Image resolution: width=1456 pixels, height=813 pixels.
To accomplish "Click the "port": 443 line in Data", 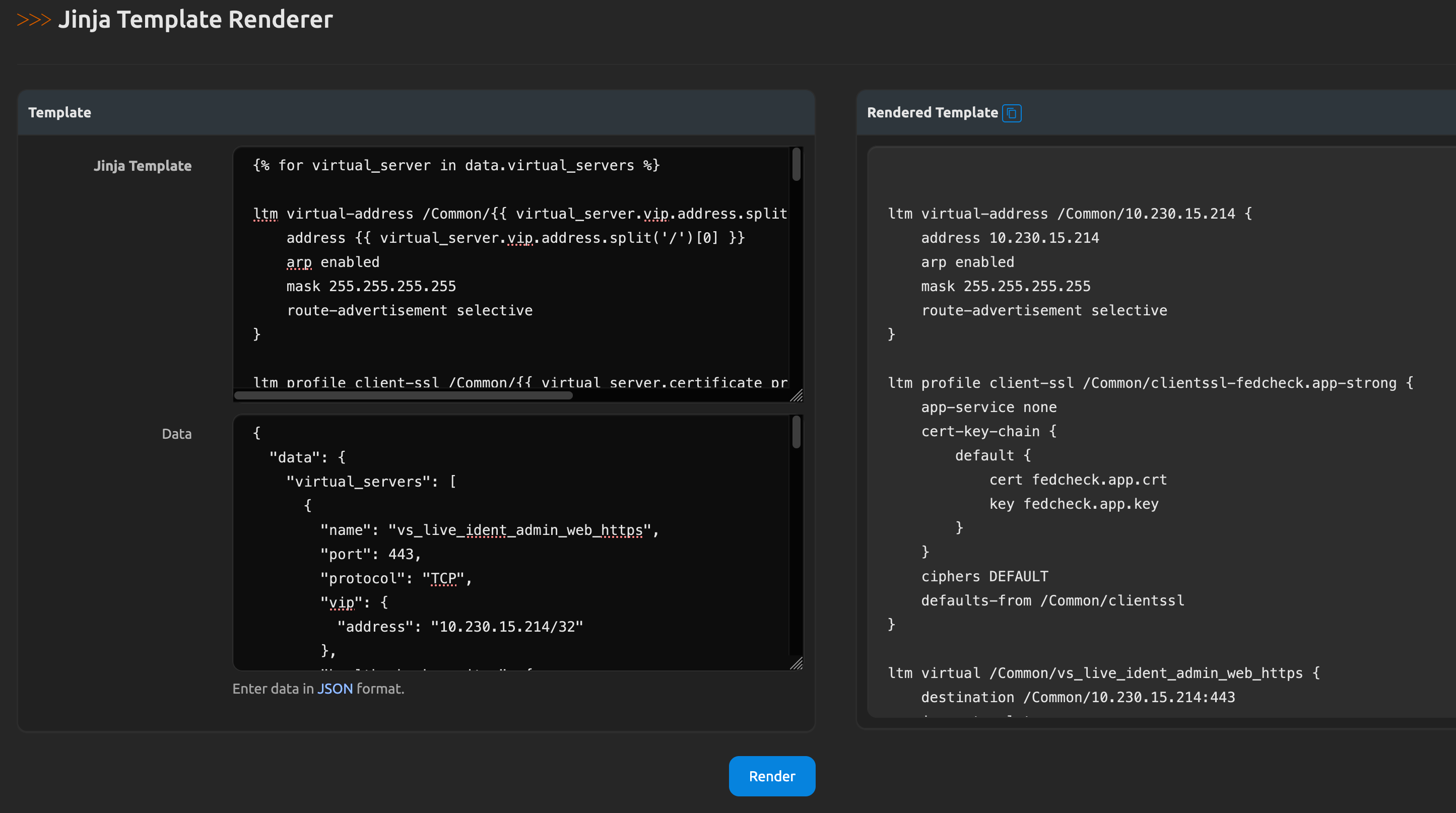I will click(x=371, y=554).
